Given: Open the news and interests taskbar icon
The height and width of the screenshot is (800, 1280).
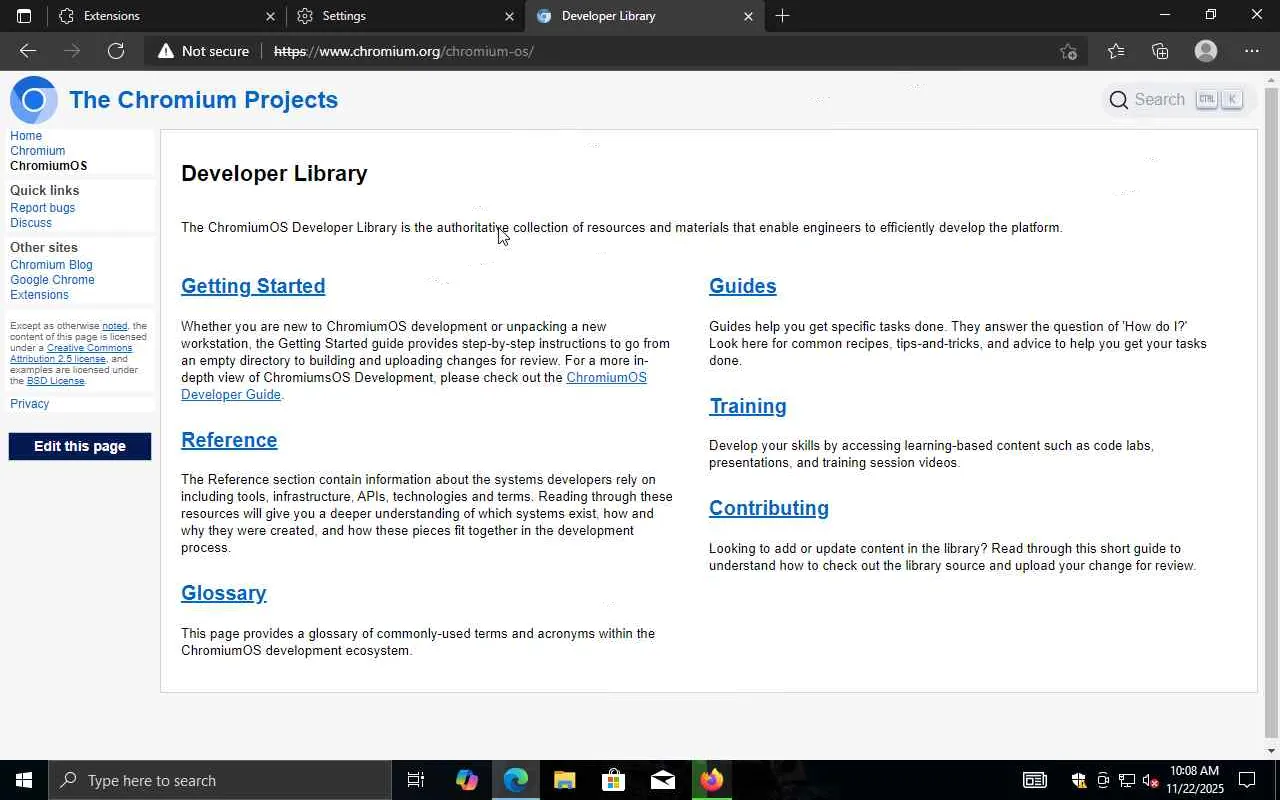Looking at the screenshot, I should 1035,780.
